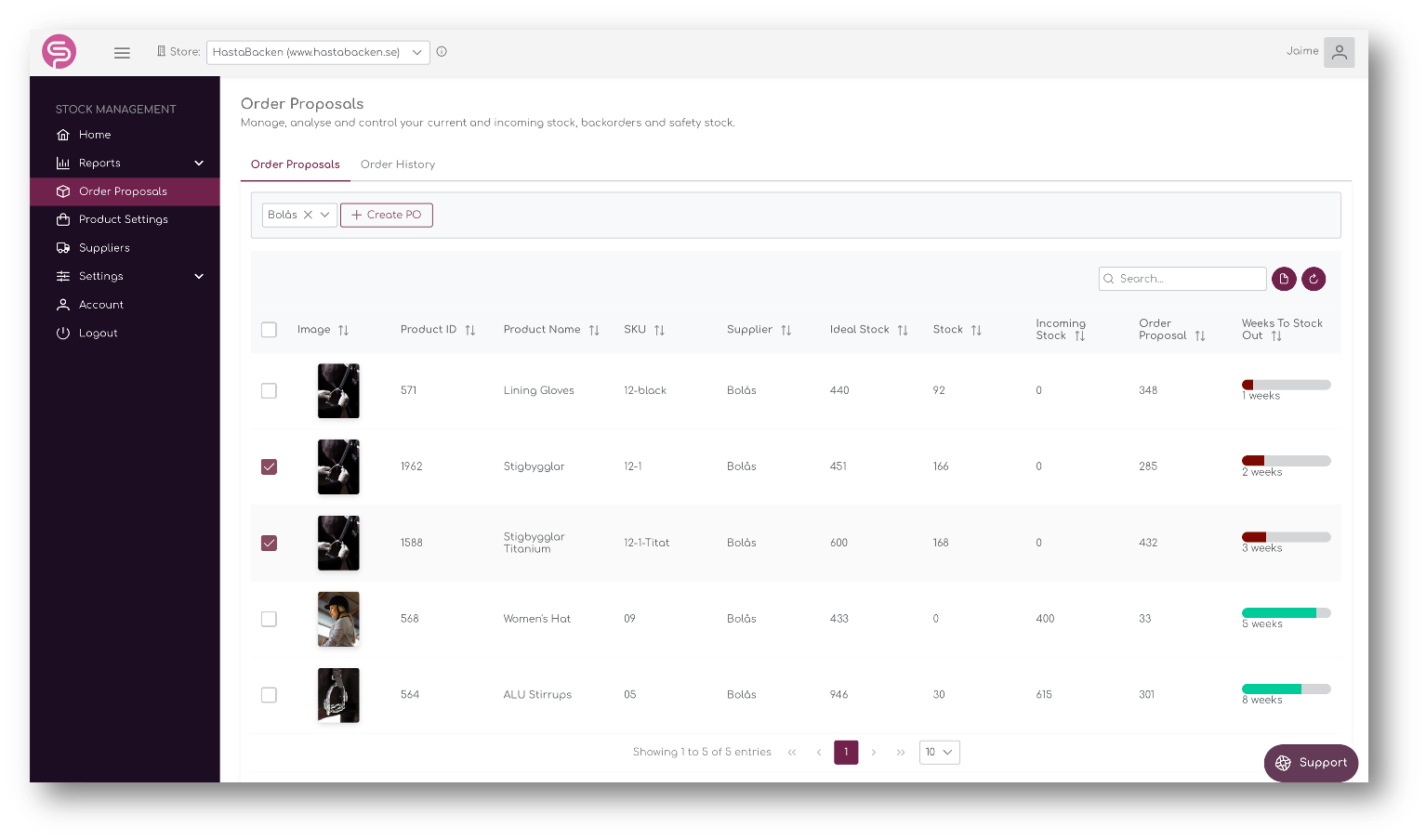Screen dimensions: 1426x840
Task: Open the entries-per-page dropdown showing 10
Action: coord(939,752)
